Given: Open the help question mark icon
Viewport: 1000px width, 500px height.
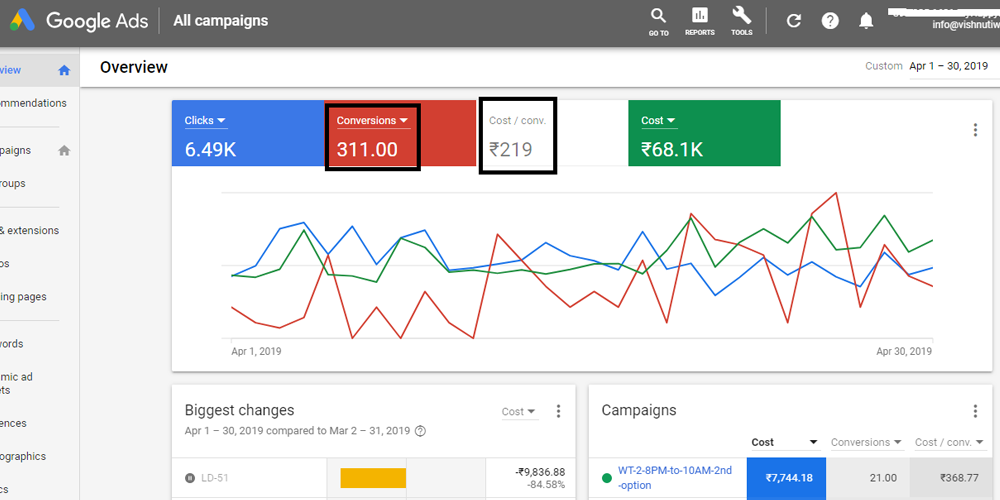Looking at the screenshot, I should coord(830,21).
